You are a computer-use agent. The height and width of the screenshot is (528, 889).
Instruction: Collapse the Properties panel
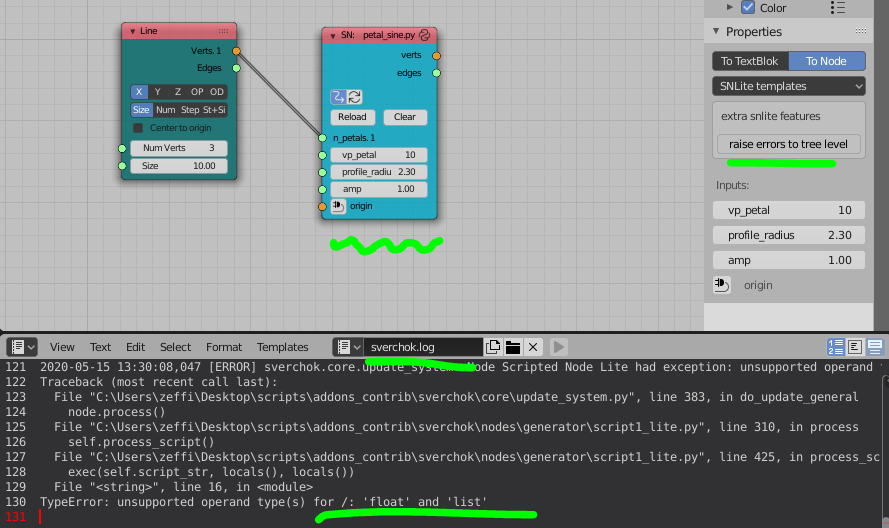[716, 32]
